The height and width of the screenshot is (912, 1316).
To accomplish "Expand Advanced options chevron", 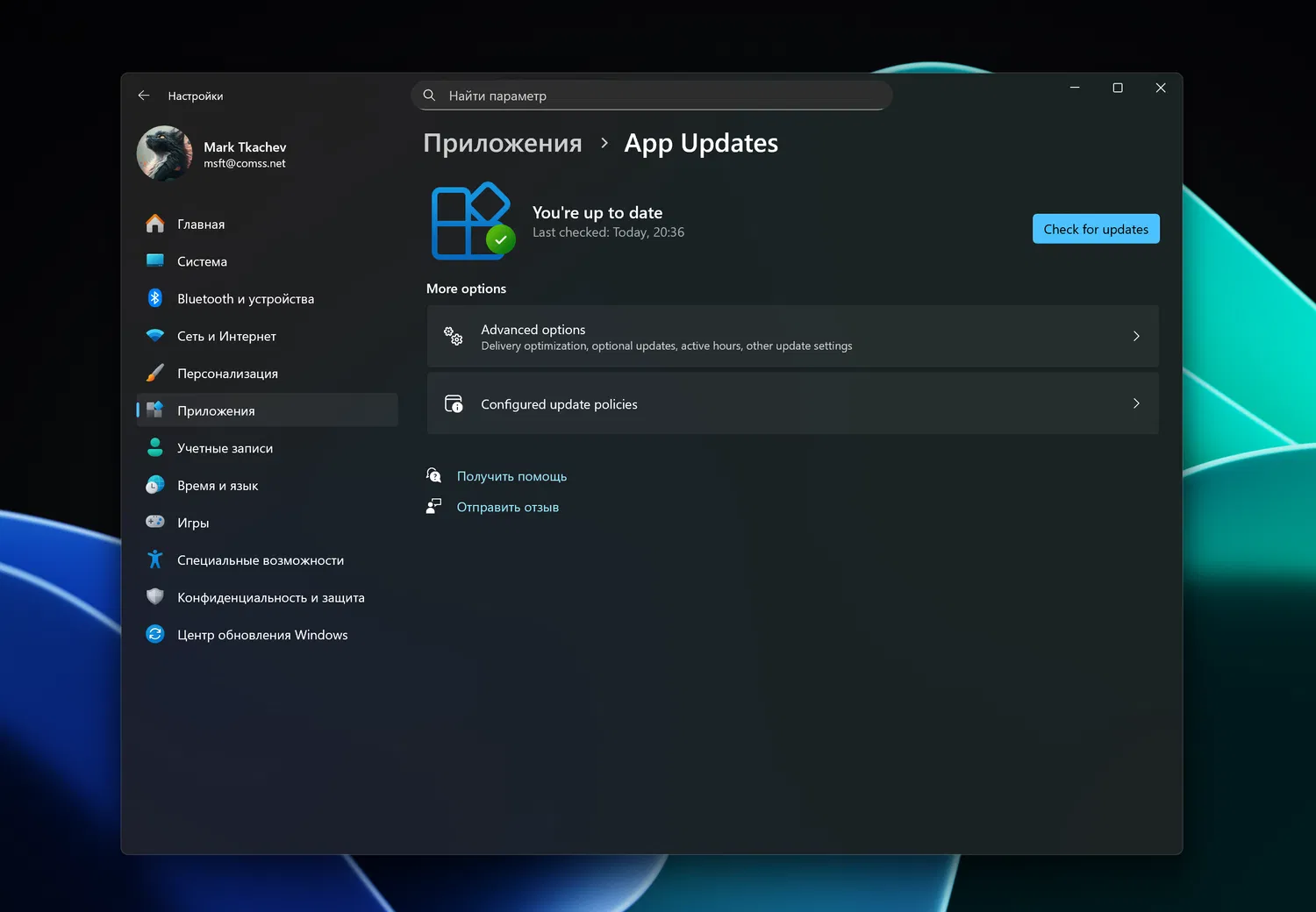I will [1136, 336].
